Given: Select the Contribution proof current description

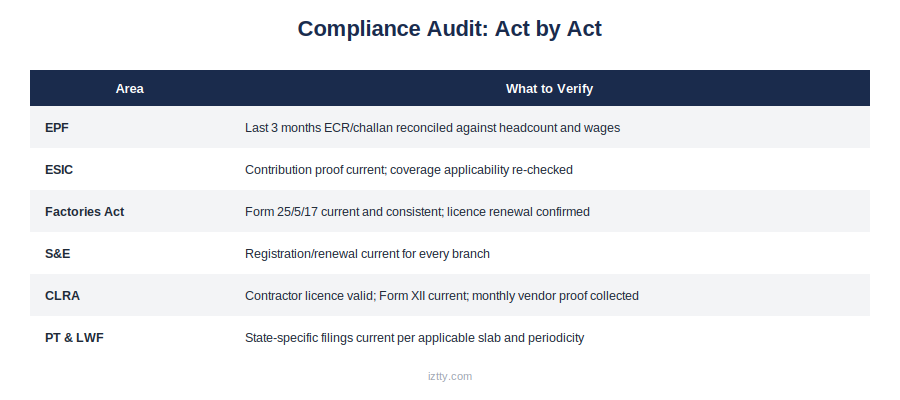Looking at the screenshot, I should click(x=409, y=169).
